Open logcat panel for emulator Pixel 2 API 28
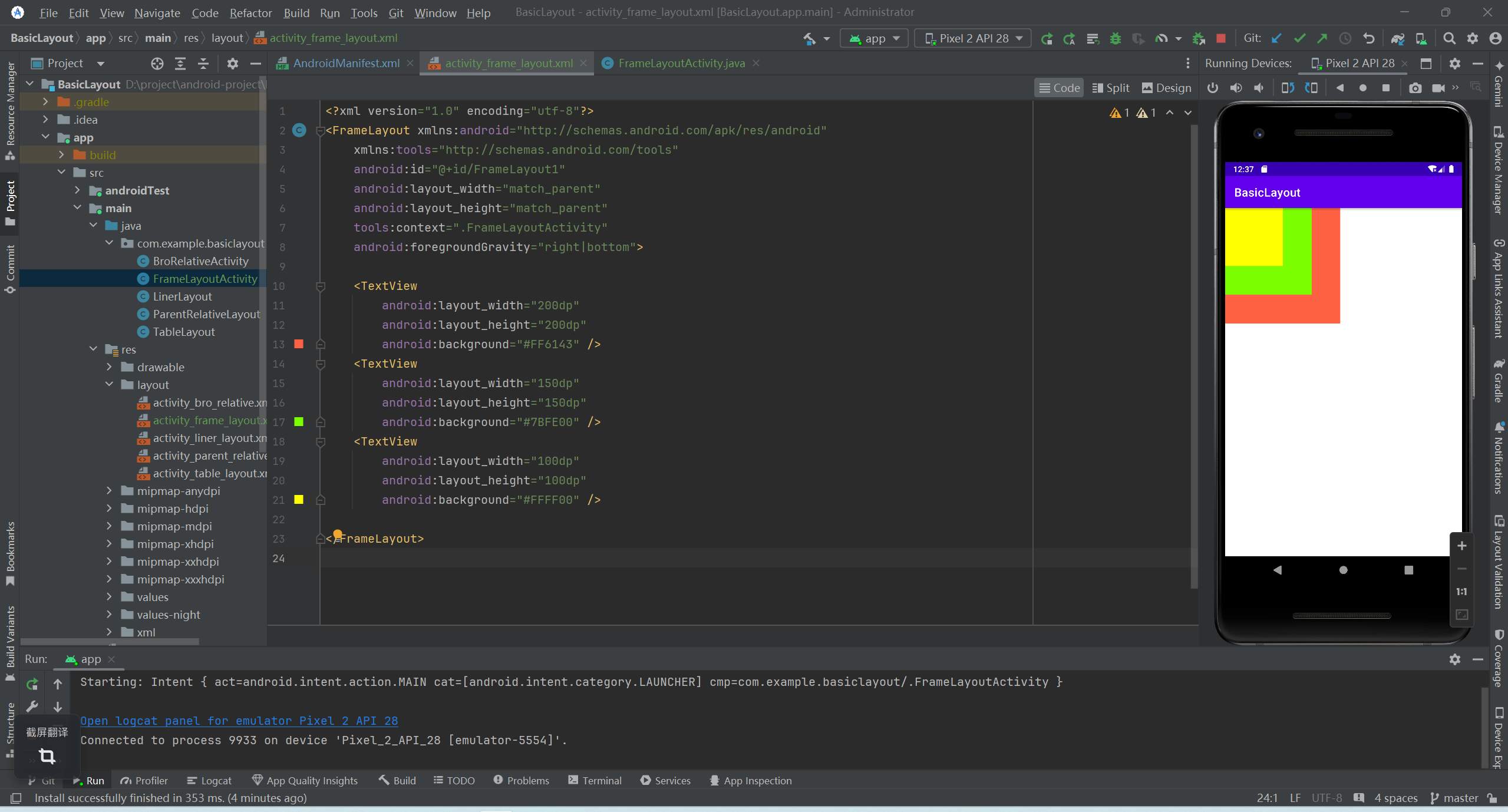This screenshot has height=812, width=1508. (x=238, y=720)
